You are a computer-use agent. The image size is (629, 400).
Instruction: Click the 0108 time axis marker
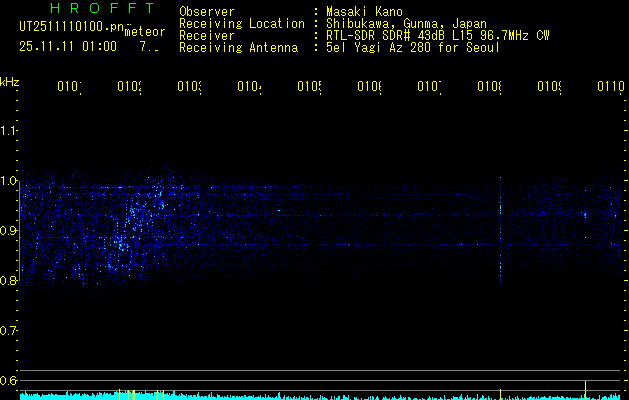tap(489, 88)
